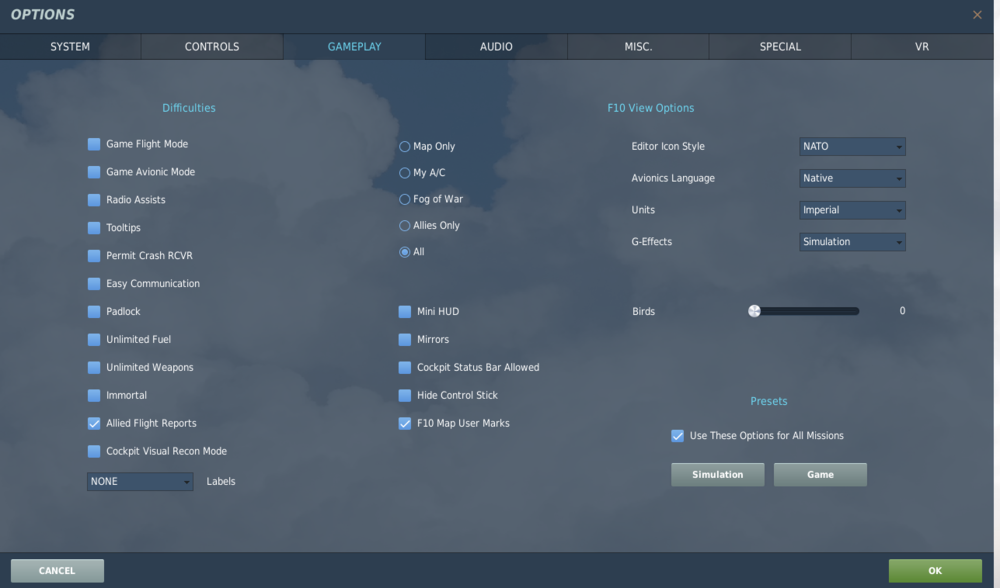Viewport: 1000px width, 588px height.
Task: Apply the Simulation preset
Action: (x=717, y=474)
